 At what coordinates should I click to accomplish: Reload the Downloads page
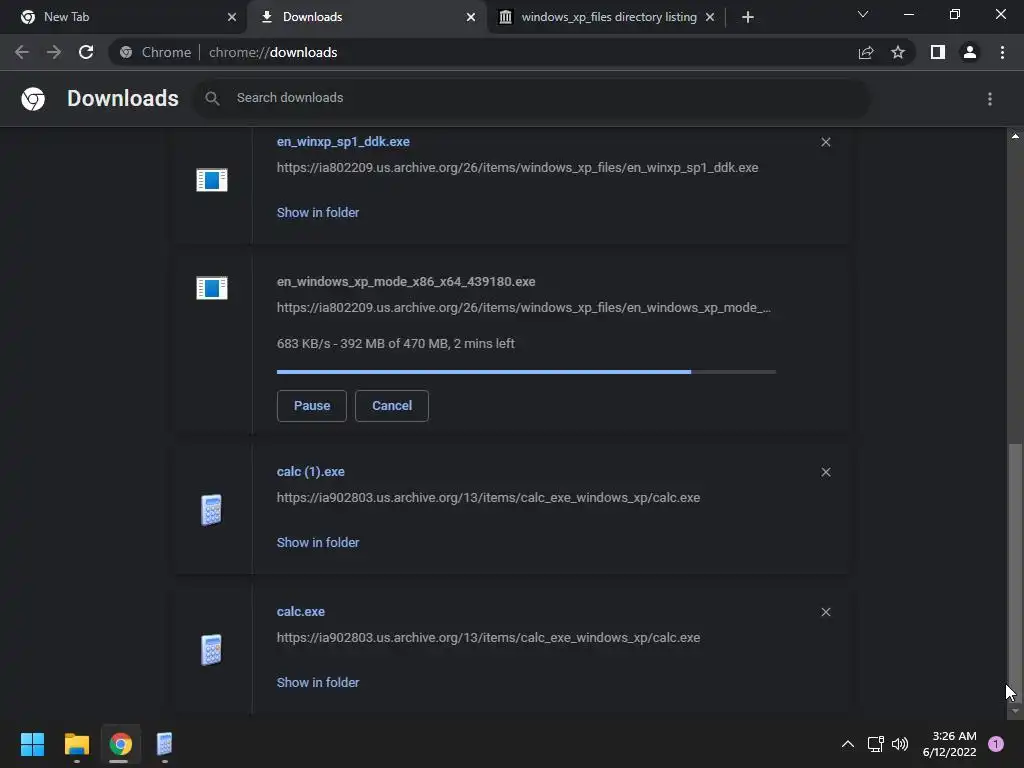[86, 52]
